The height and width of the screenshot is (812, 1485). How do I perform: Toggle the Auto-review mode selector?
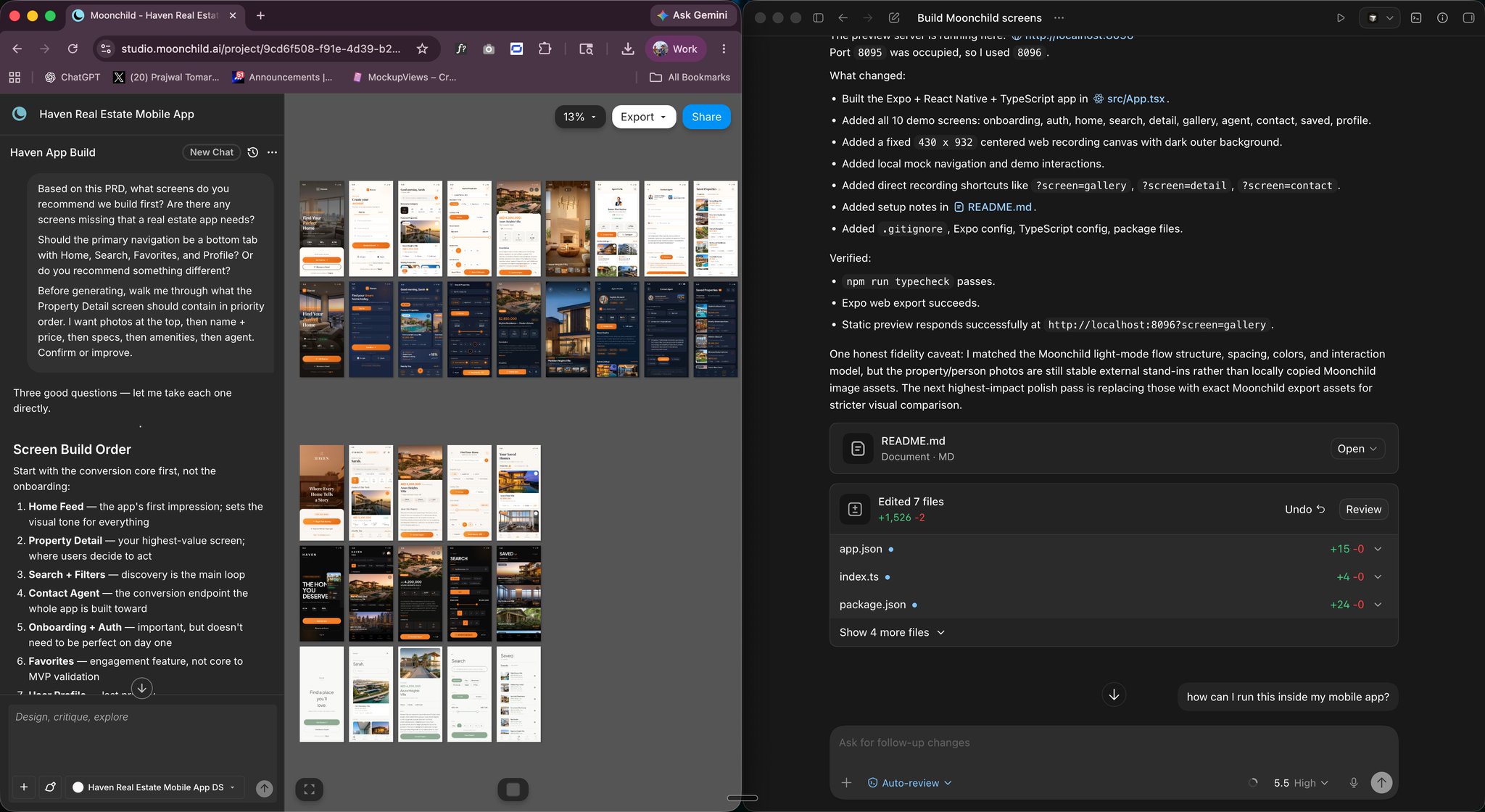[910, 783]
